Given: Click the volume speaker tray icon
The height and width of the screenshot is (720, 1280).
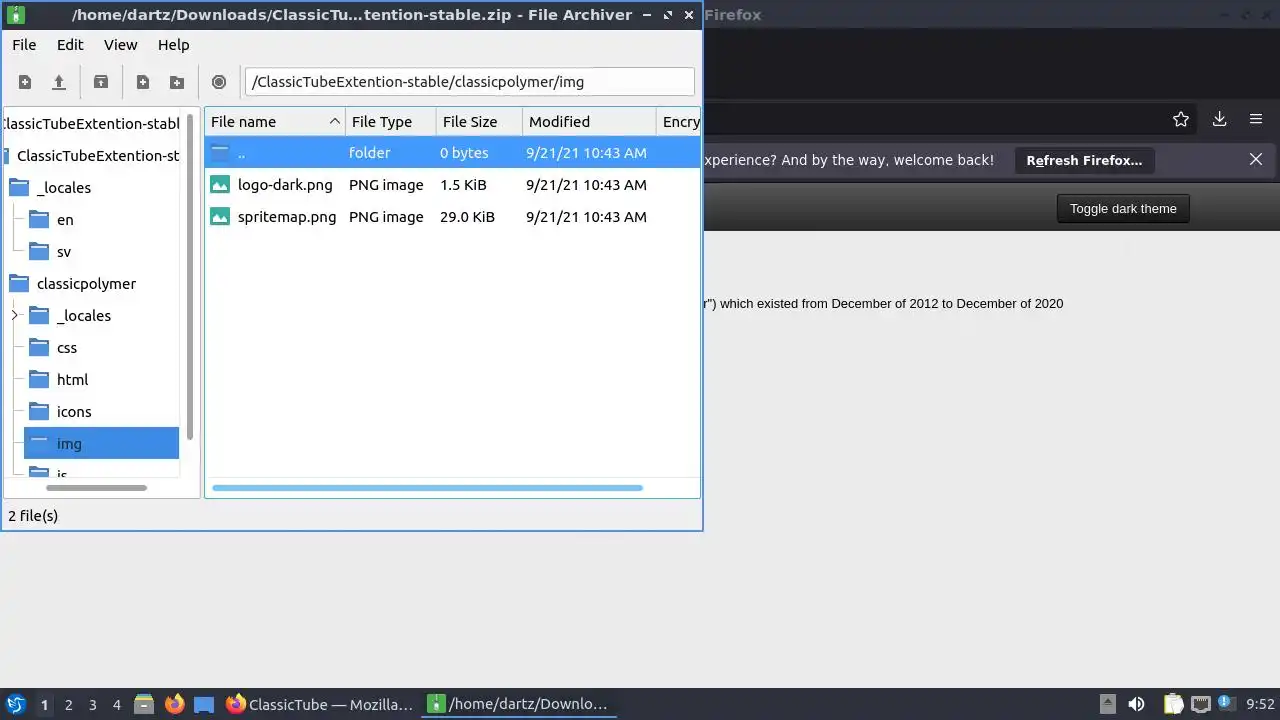Looking at the screenshot, I should [1136, 704].
